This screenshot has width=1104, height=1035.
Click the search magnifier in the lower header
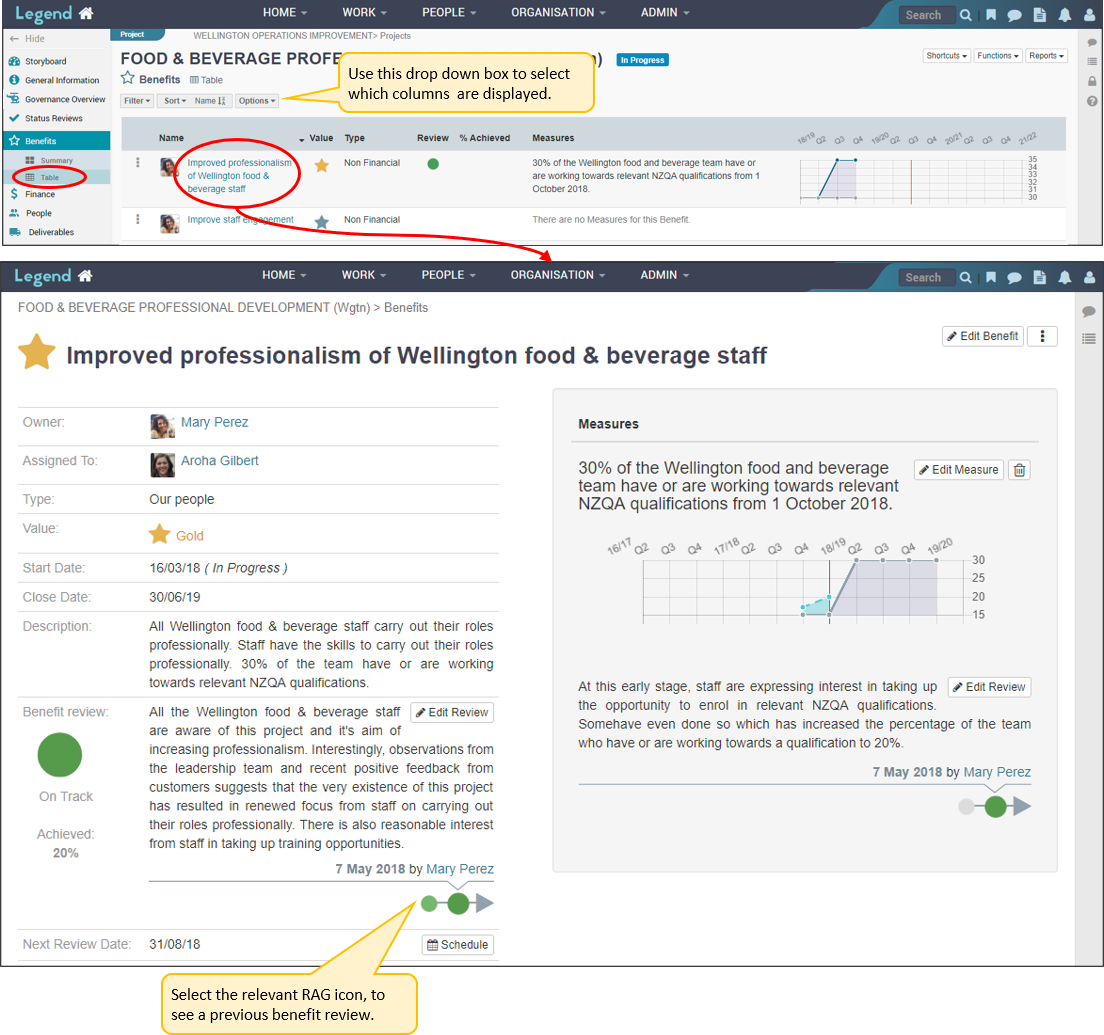[966, 277]
